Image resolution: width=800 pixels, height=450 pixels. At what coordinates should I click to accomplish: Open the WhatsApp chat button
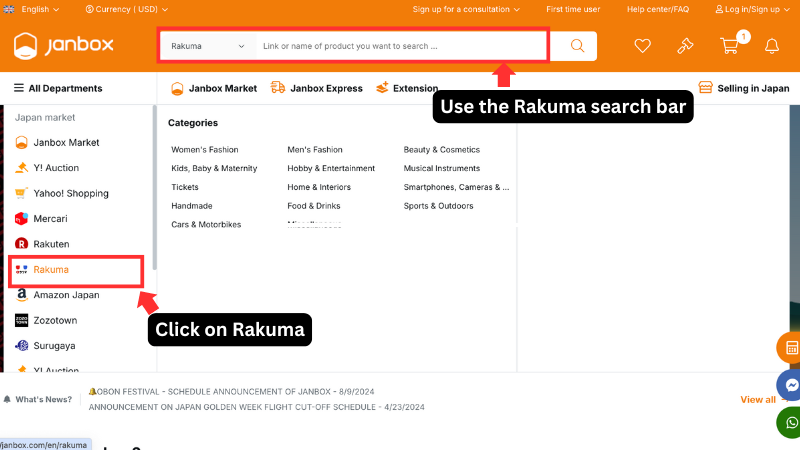tap(790, 422)
